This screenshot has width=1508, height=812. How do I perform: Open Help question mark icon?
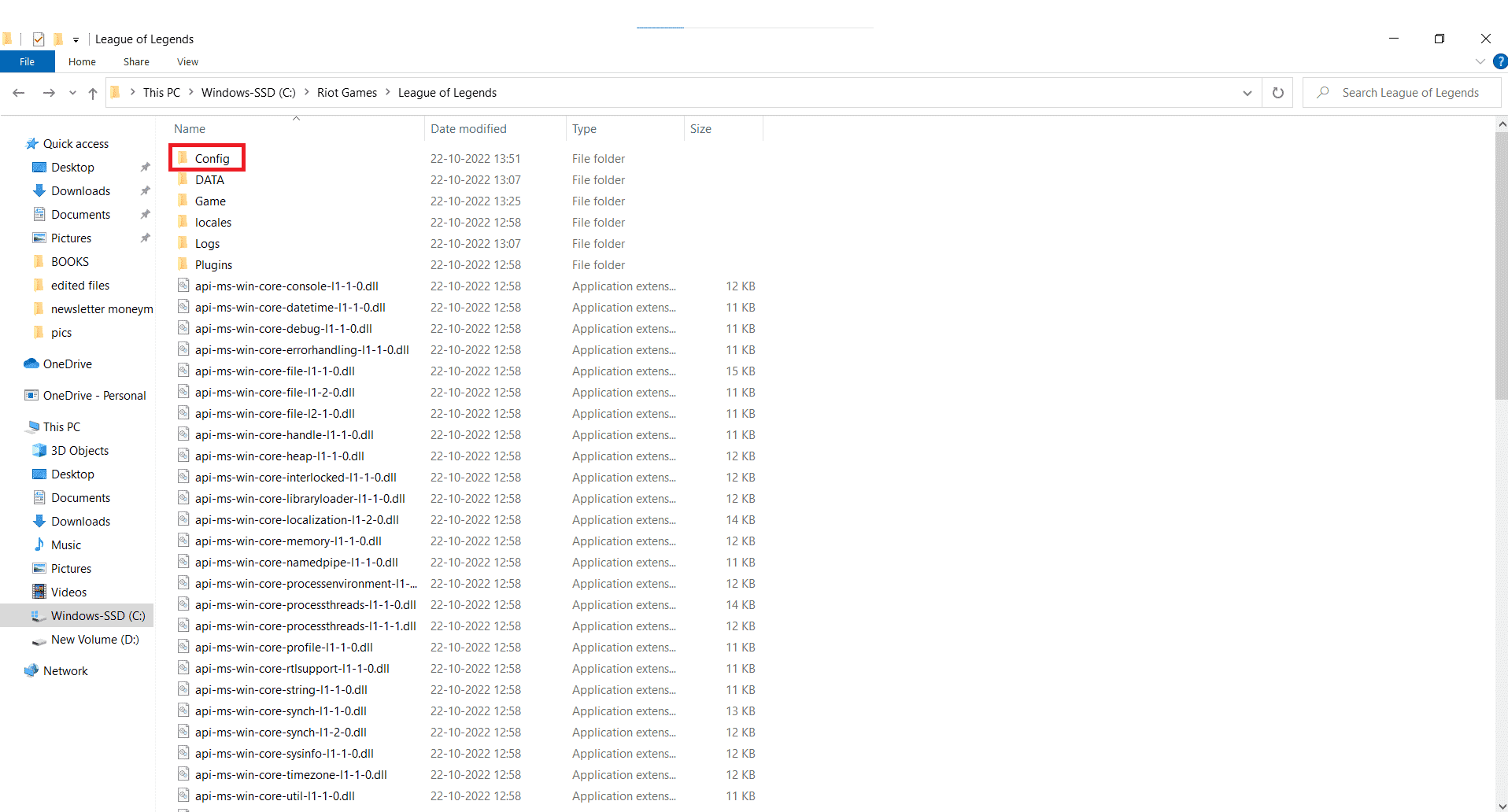(x=1500, y=61)
